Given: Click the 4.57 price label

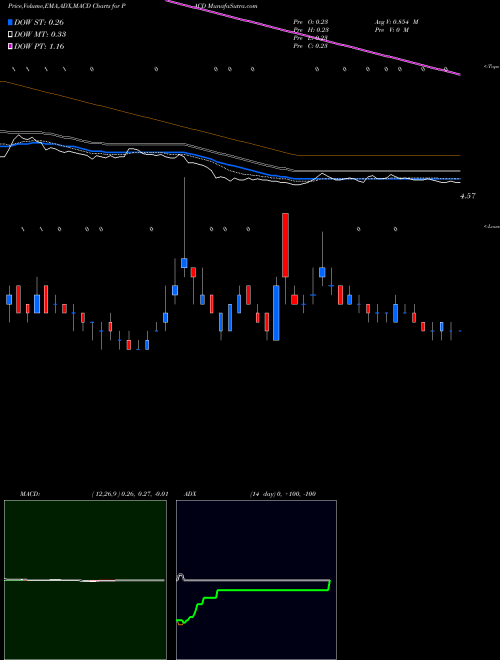Looking at the screenshot, I should pos(468,196).
